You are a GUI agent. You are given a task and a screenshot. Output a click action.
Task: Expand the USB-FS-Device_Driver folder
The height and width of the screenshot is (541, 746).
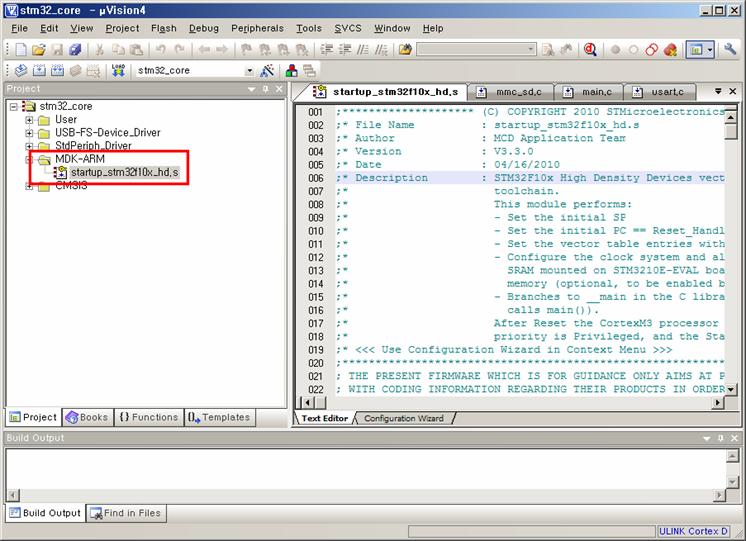[29, 133]
